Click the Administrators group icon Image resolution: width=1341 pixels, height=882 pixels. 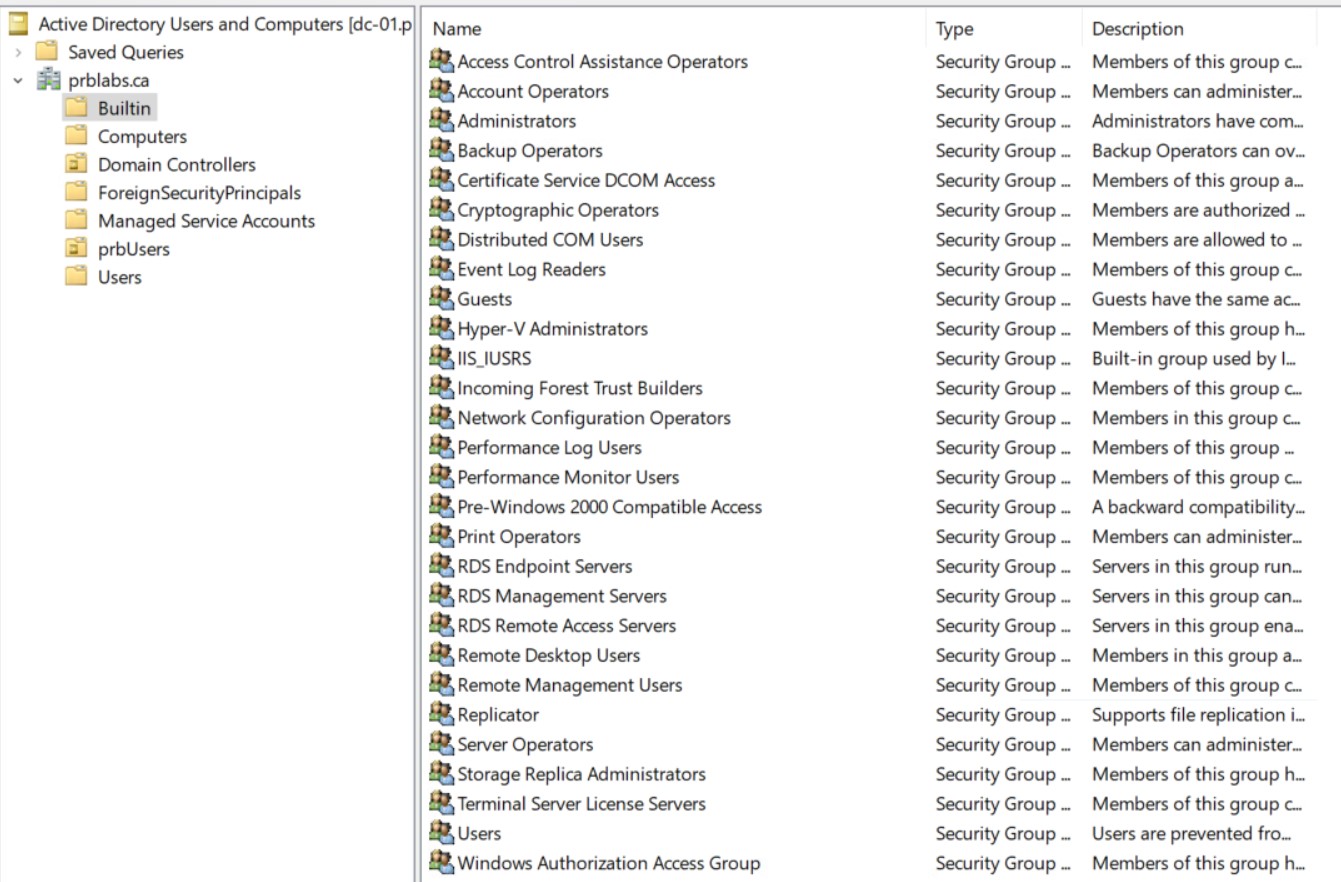pyautogui.click(x=441, y=120)
